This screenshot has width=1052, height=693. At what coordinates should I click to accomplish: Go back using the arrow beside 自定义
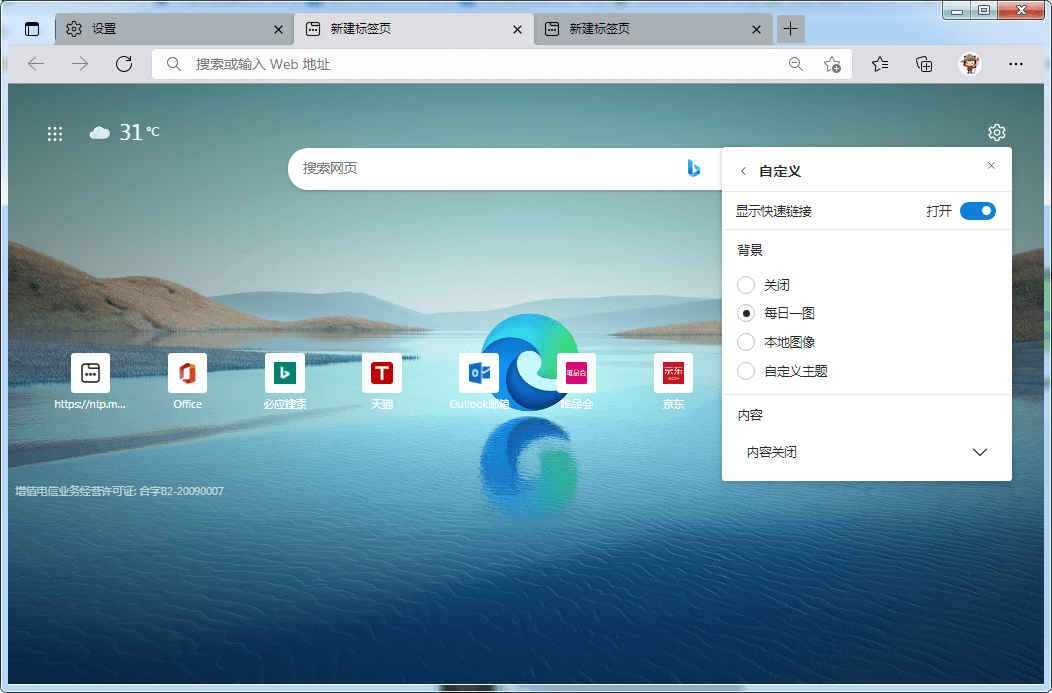point(743,171)
